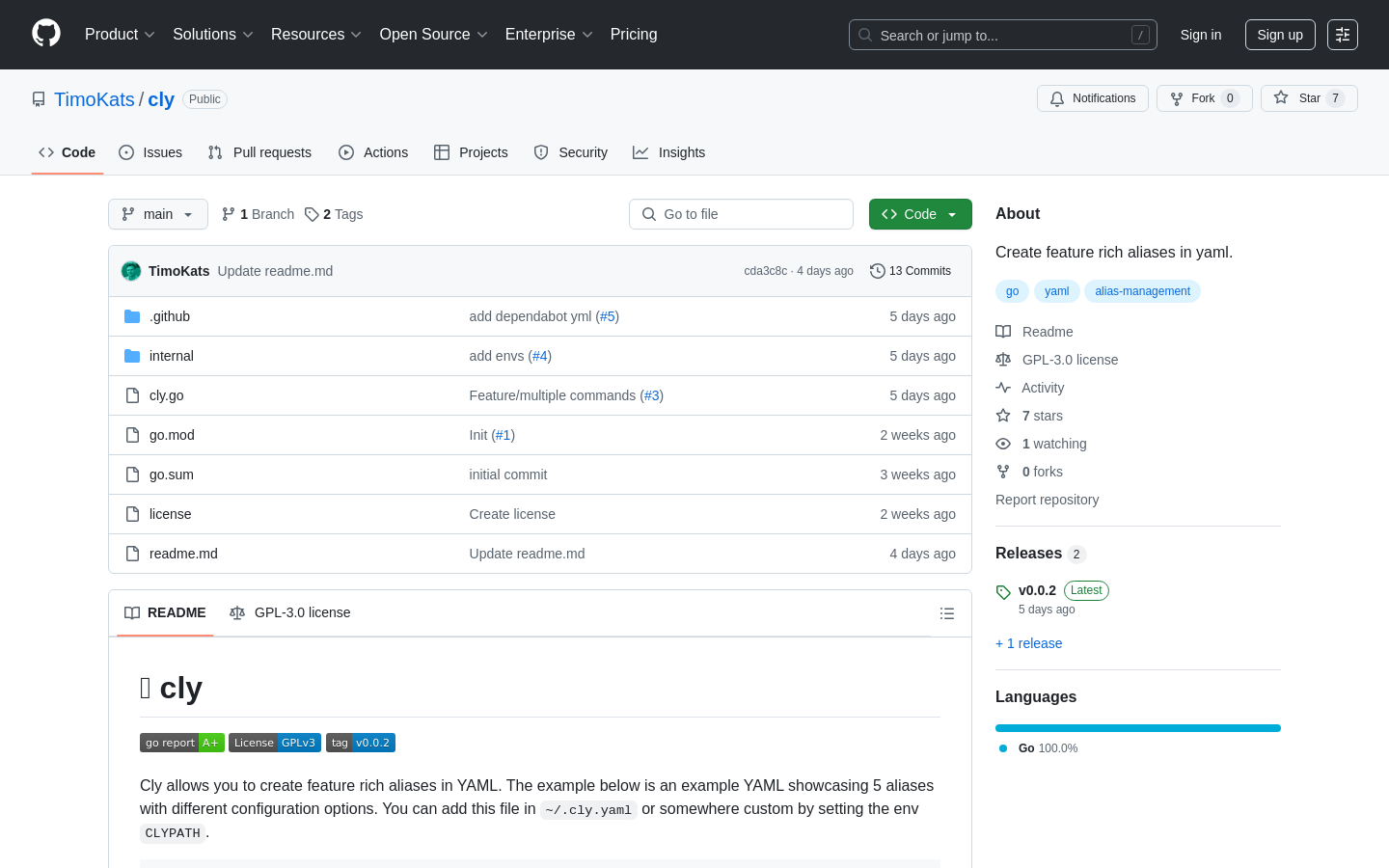
Task: Switch to the Security tab
Action: click(571, 152)
